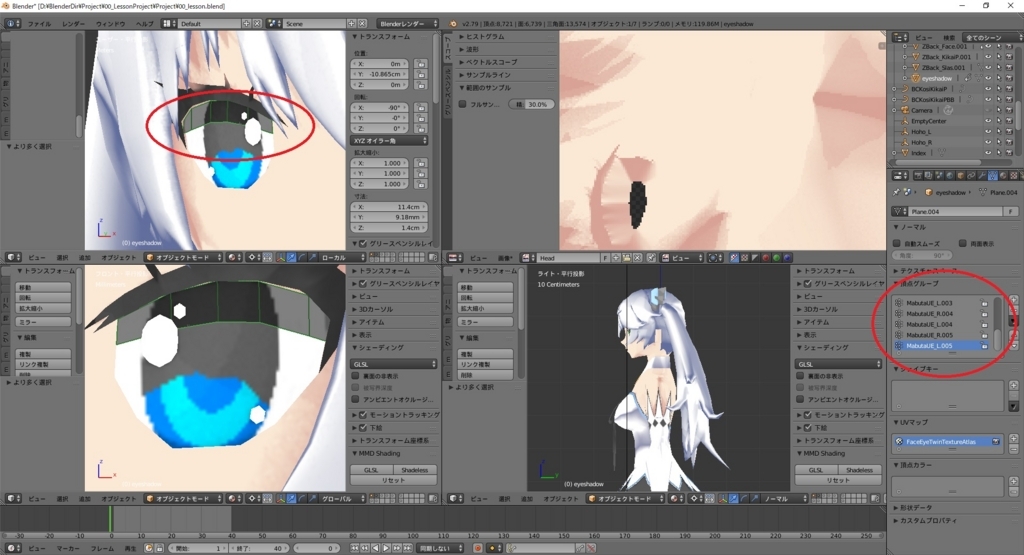Click the ミラー button in bottom-left tool shelf

tap(44, 322)
